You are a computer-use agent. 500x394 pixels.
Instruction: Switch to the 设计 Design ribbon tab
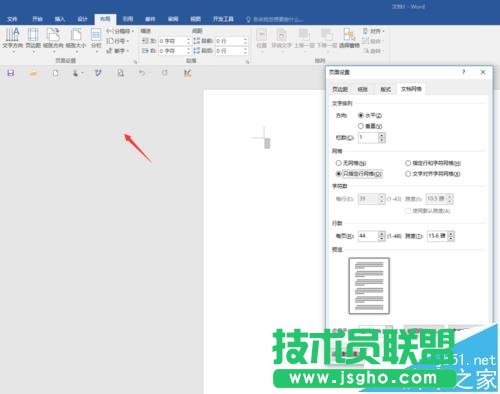pyautogui.click(x=82, y=19)
